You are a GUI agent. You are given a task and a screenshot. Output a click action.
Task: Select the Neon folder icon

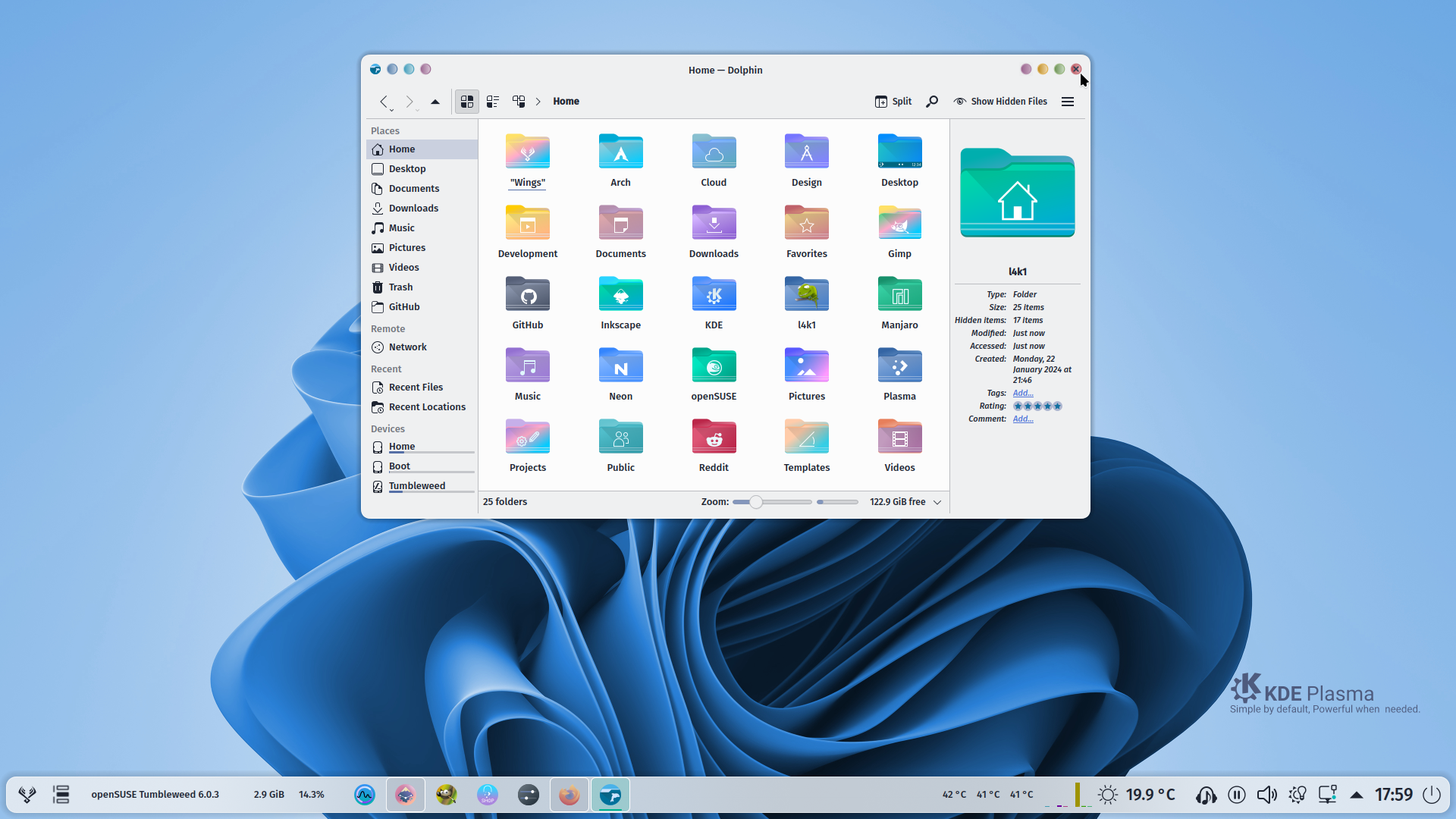coord(621,366)
